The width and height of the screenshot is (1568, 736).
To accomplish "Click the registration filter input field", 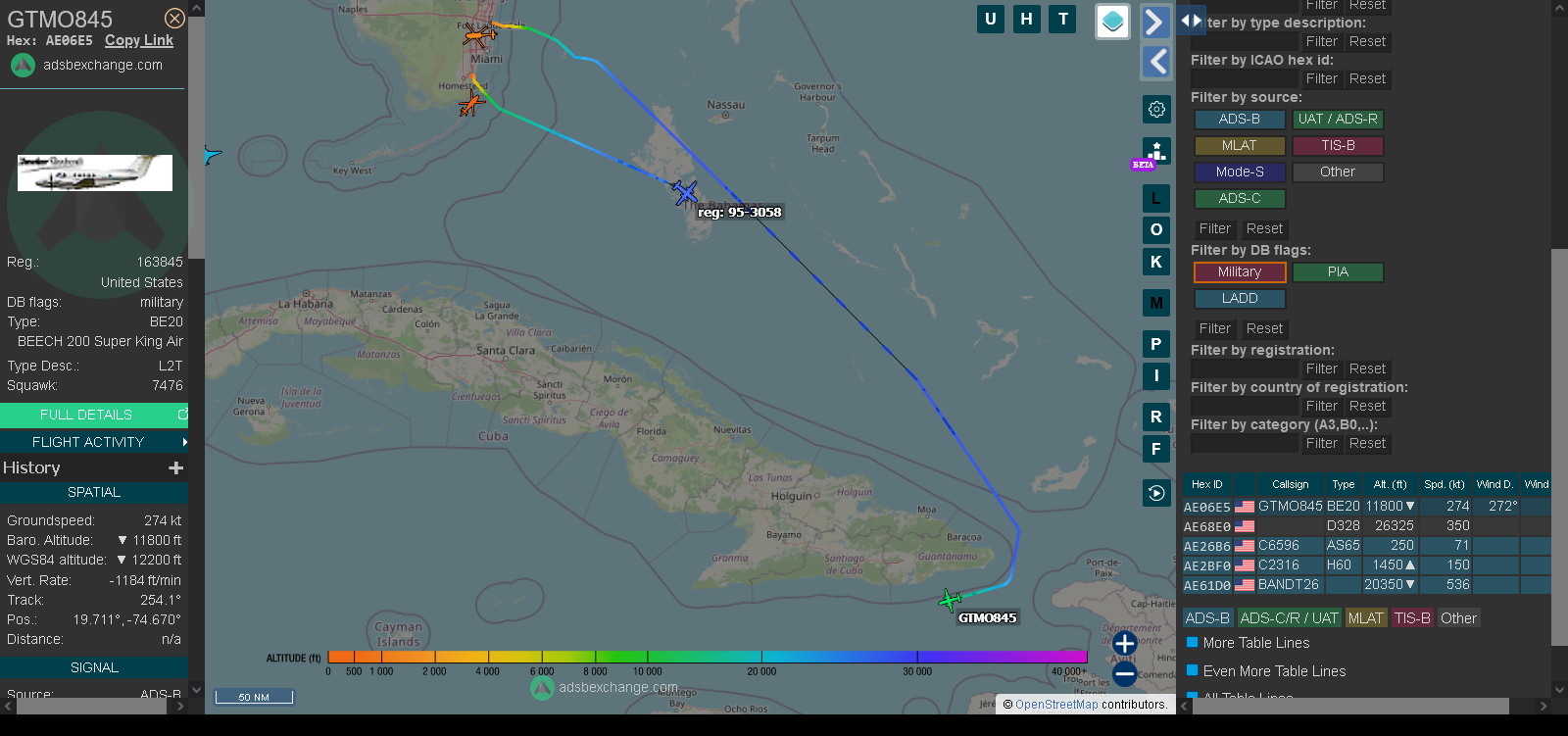I will [x=1244, y=368].
